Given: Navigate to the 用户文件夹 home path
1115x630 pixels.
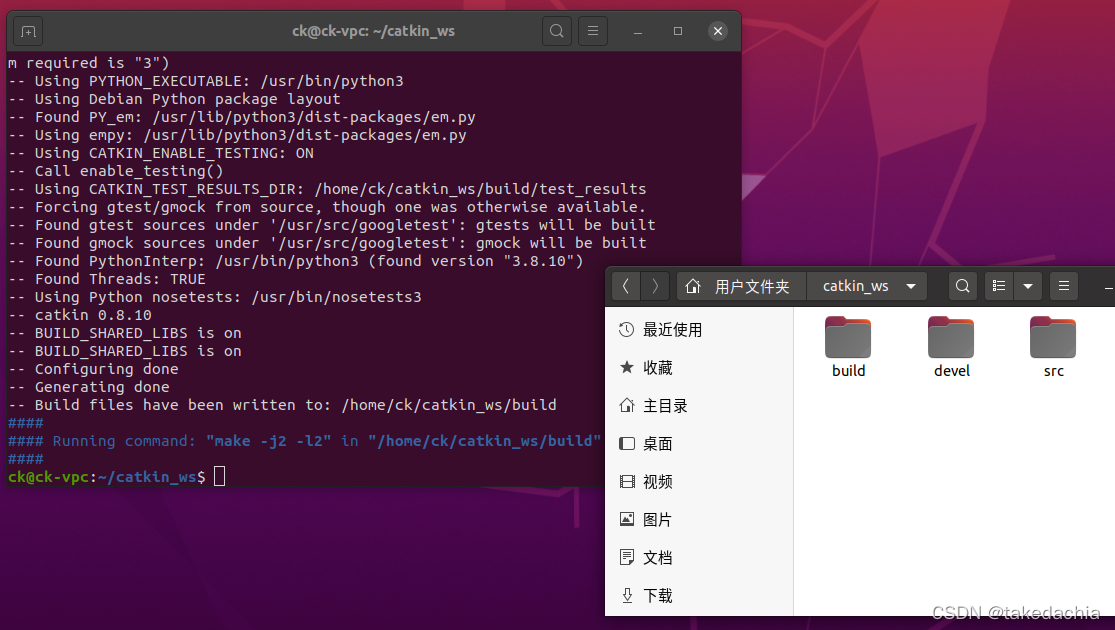Looking at the screenshot, I should pos(741,286).
